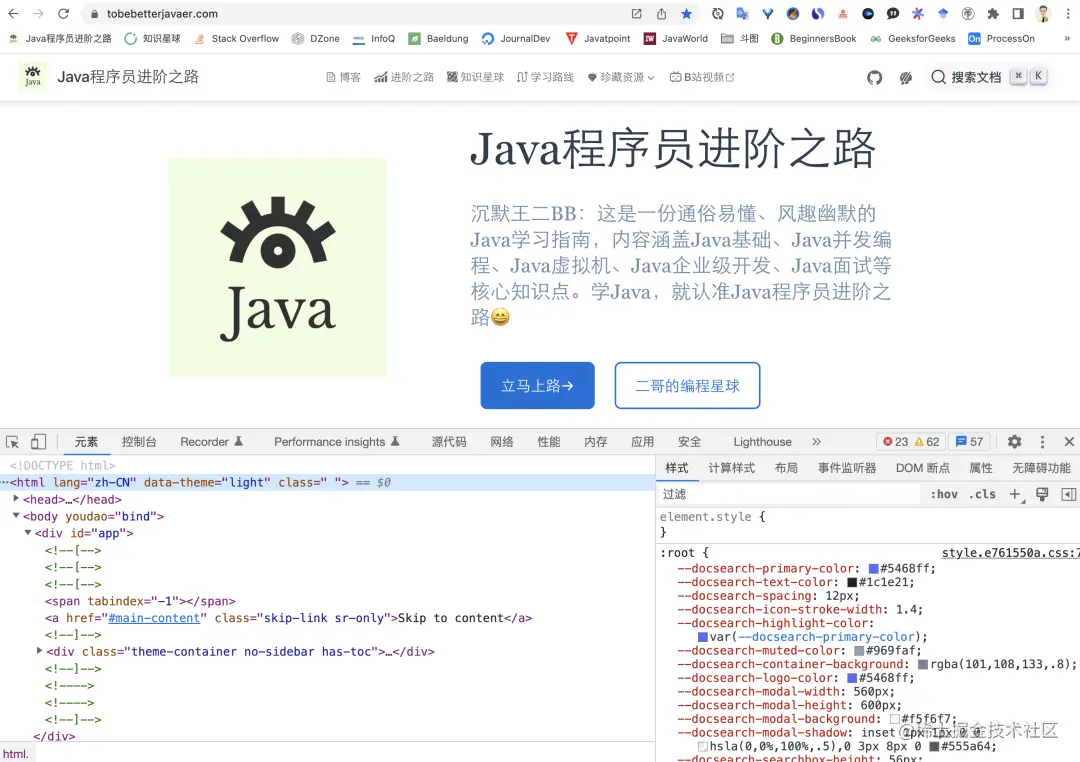This screenshot has width=1080, height=762.
Task: Click the #main-content href link in DOM
Action: click(154, 618)
